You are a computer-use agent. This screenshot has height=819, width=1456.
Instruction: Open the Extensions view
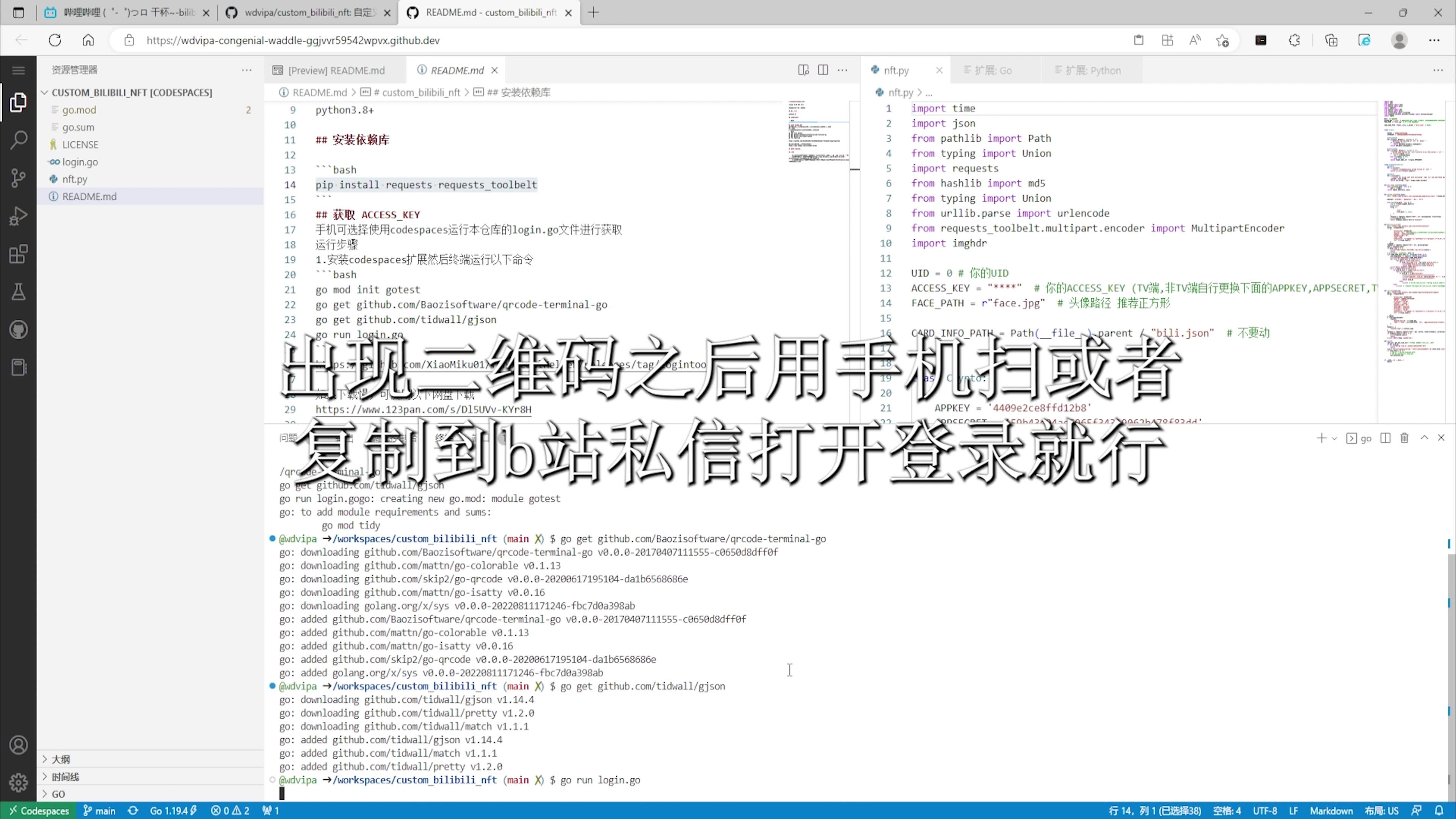pos(18,254)
